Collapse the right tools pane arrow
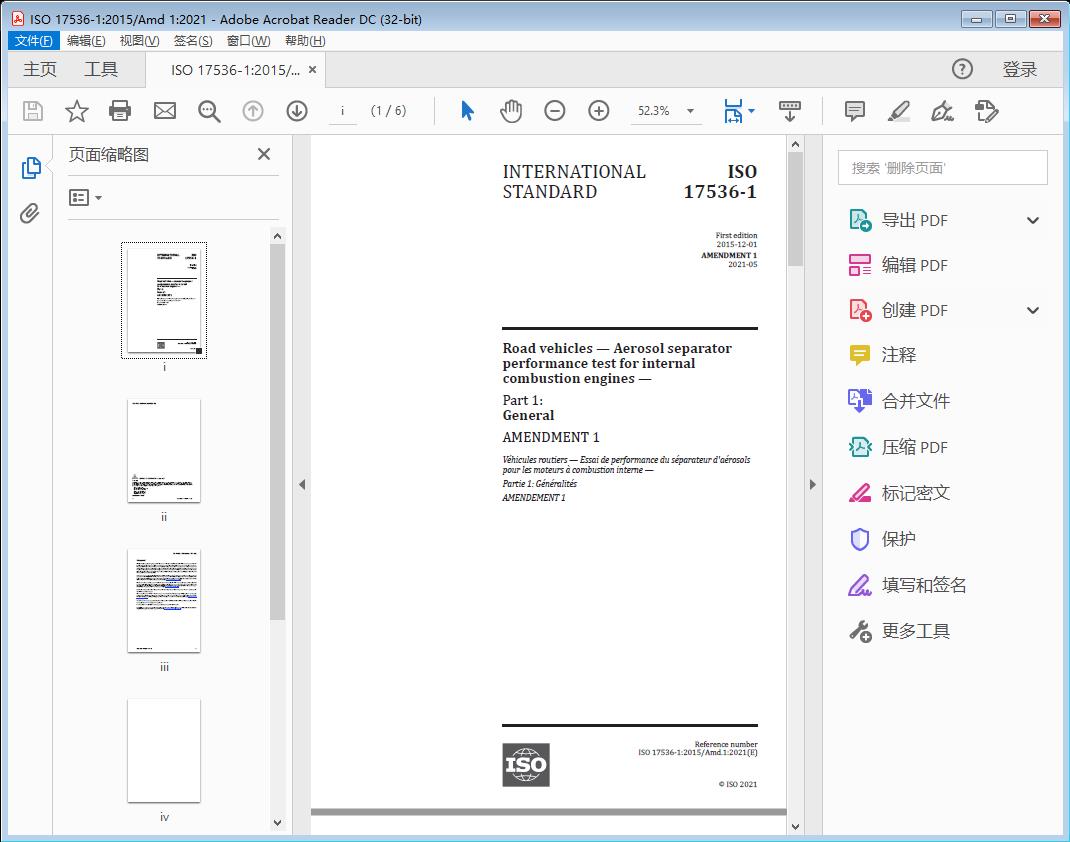 [812, 485]
